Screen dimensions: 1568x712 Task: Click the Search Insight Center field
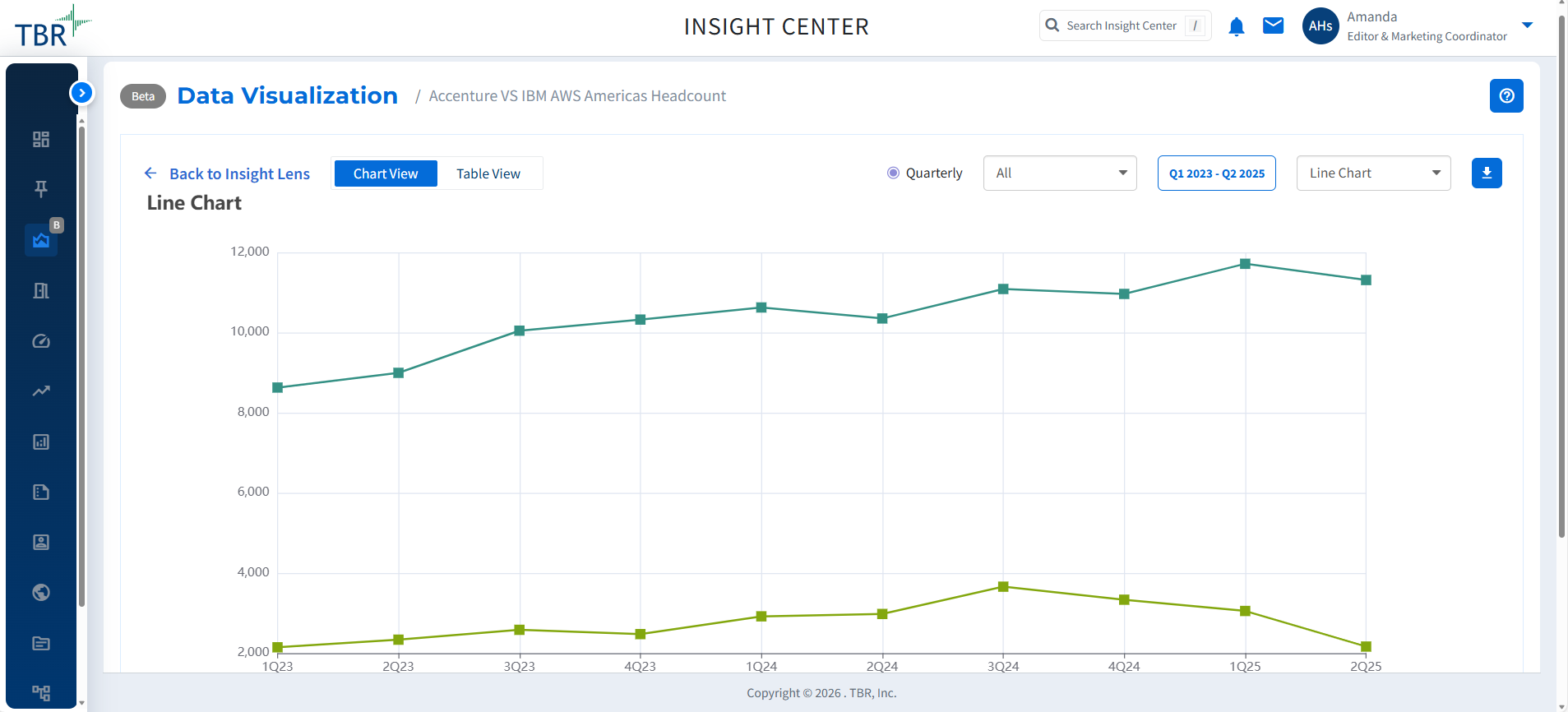[x=1123, y=26]
